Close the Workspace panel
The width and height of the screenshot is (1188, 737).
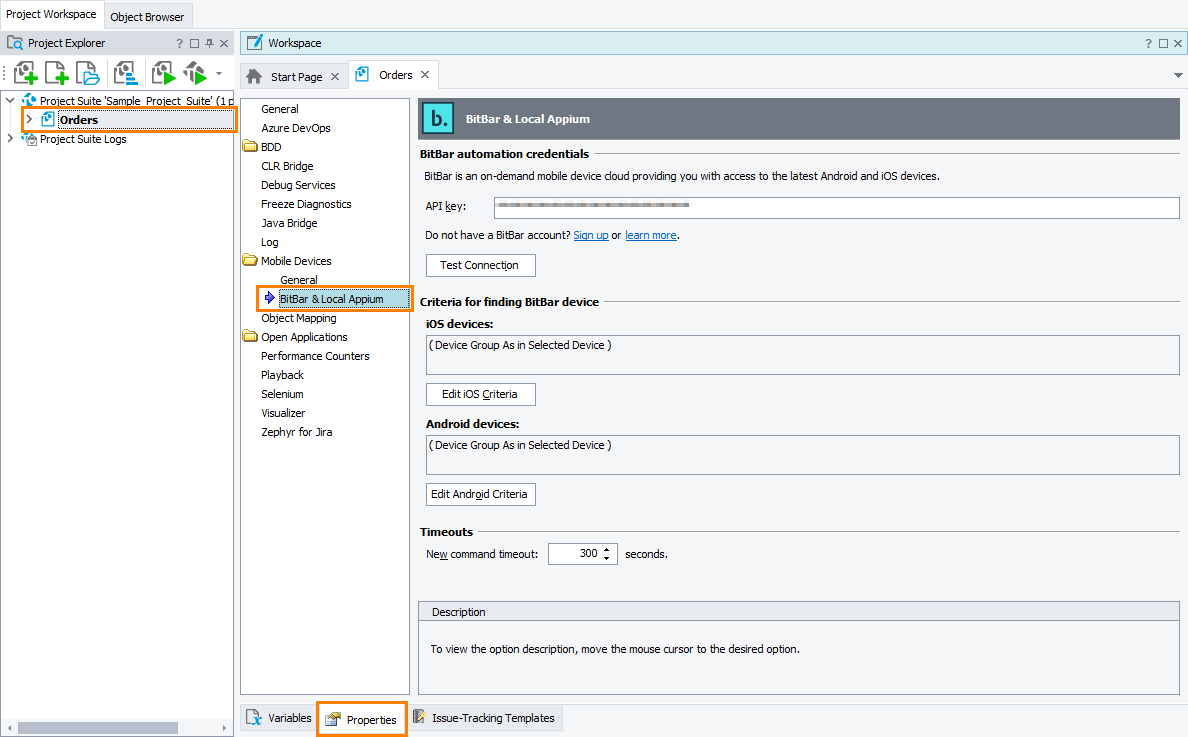point(1177,44)
